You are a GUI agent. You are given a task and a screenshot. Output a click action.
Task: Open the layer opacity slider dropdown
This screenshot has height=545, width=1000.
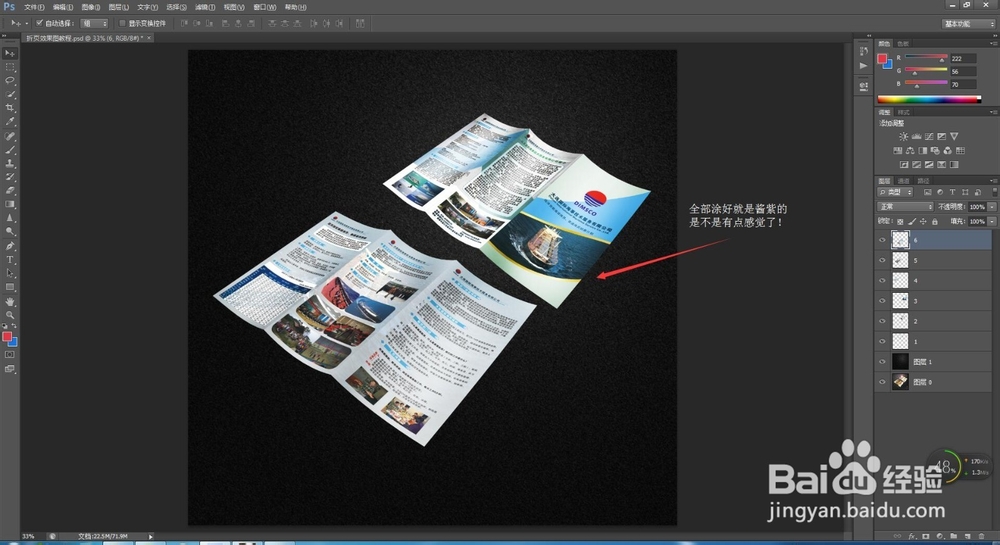tap(992, 207)
